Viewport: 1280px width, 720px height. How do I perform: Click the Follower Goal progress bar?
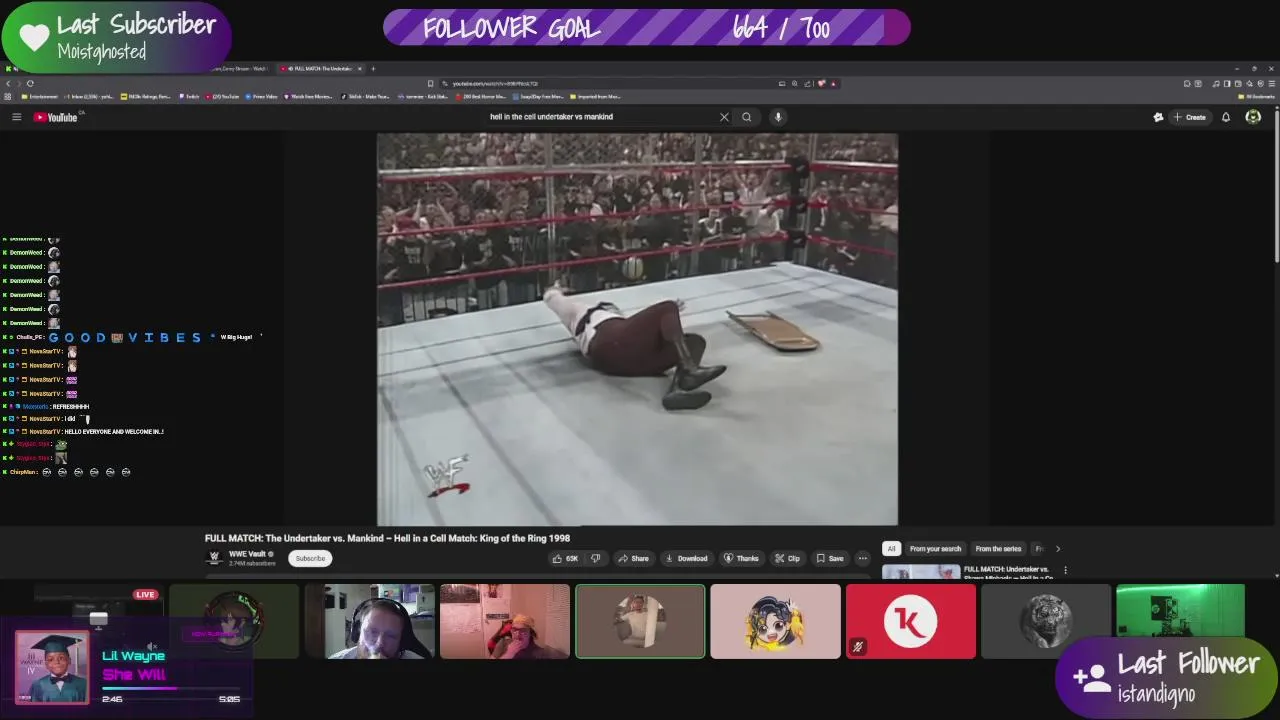(646, 28)
